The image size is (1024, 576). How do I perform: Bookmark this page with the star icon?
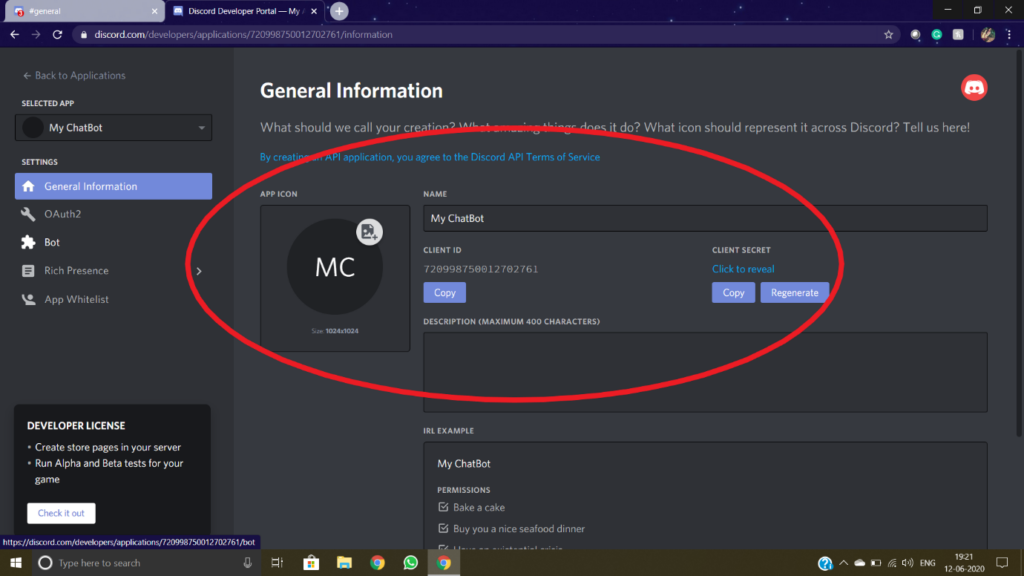tap(888, 35)
